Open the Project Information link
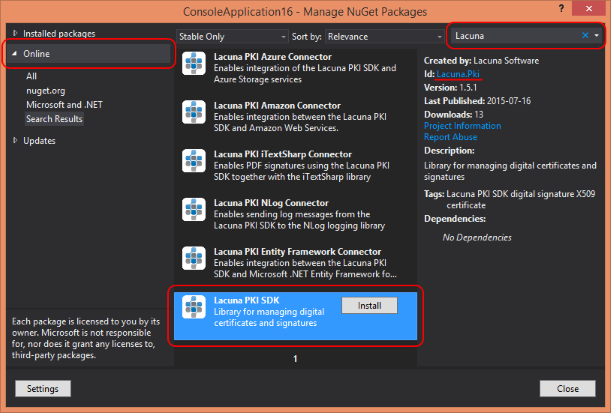The image size is (611, 413). click(463, 126)
